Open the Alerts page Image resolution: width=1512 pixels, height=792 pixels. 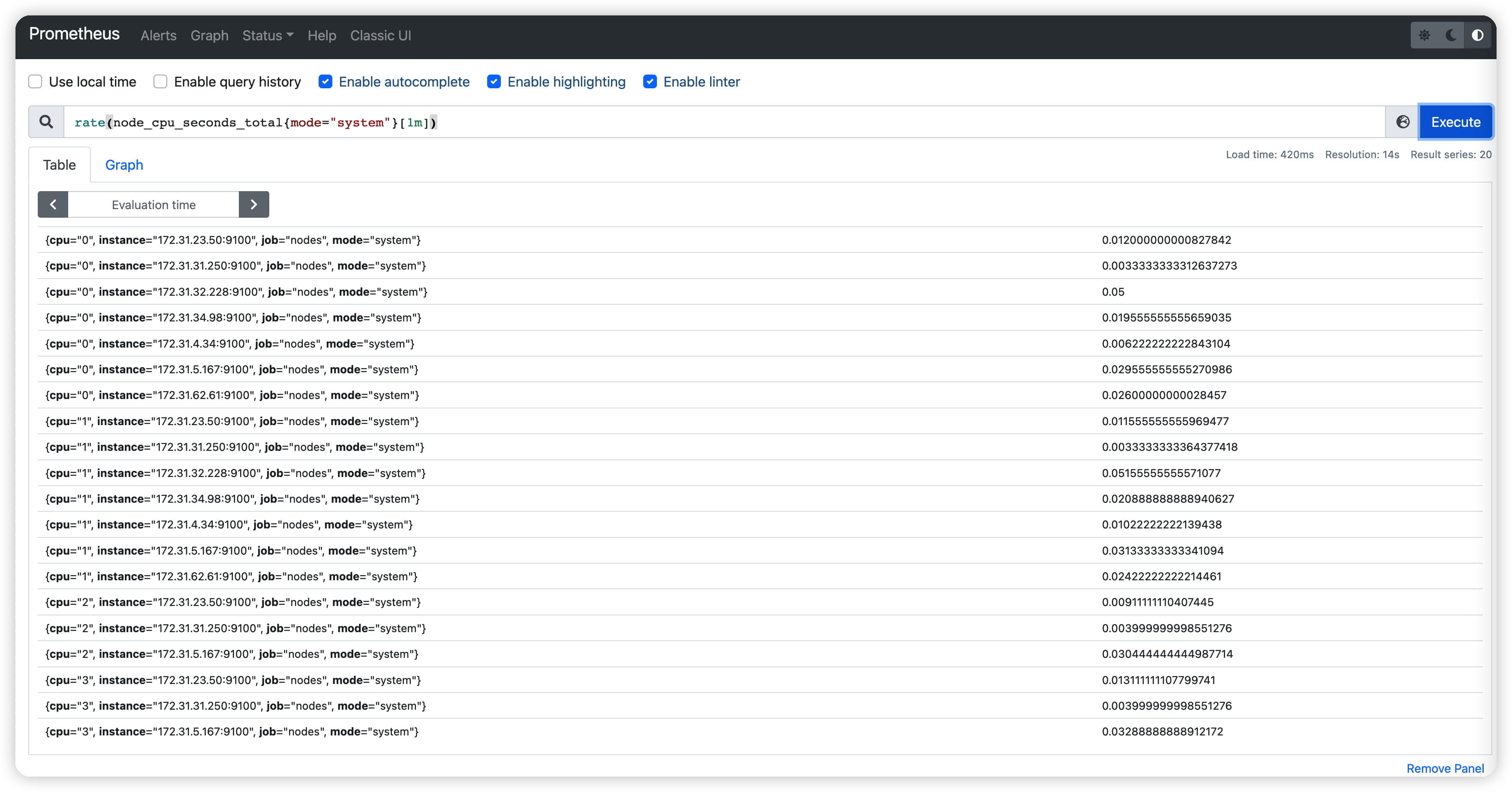[x=159, y=36]
